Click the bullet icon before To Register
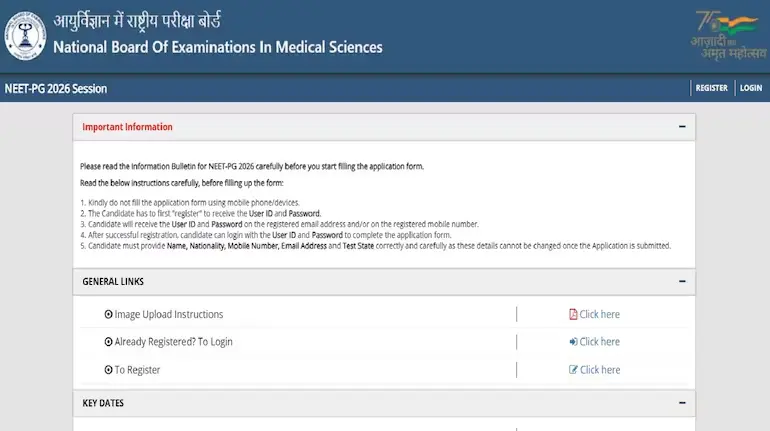Screen dimensions: 770x431 tap(109, 370)
